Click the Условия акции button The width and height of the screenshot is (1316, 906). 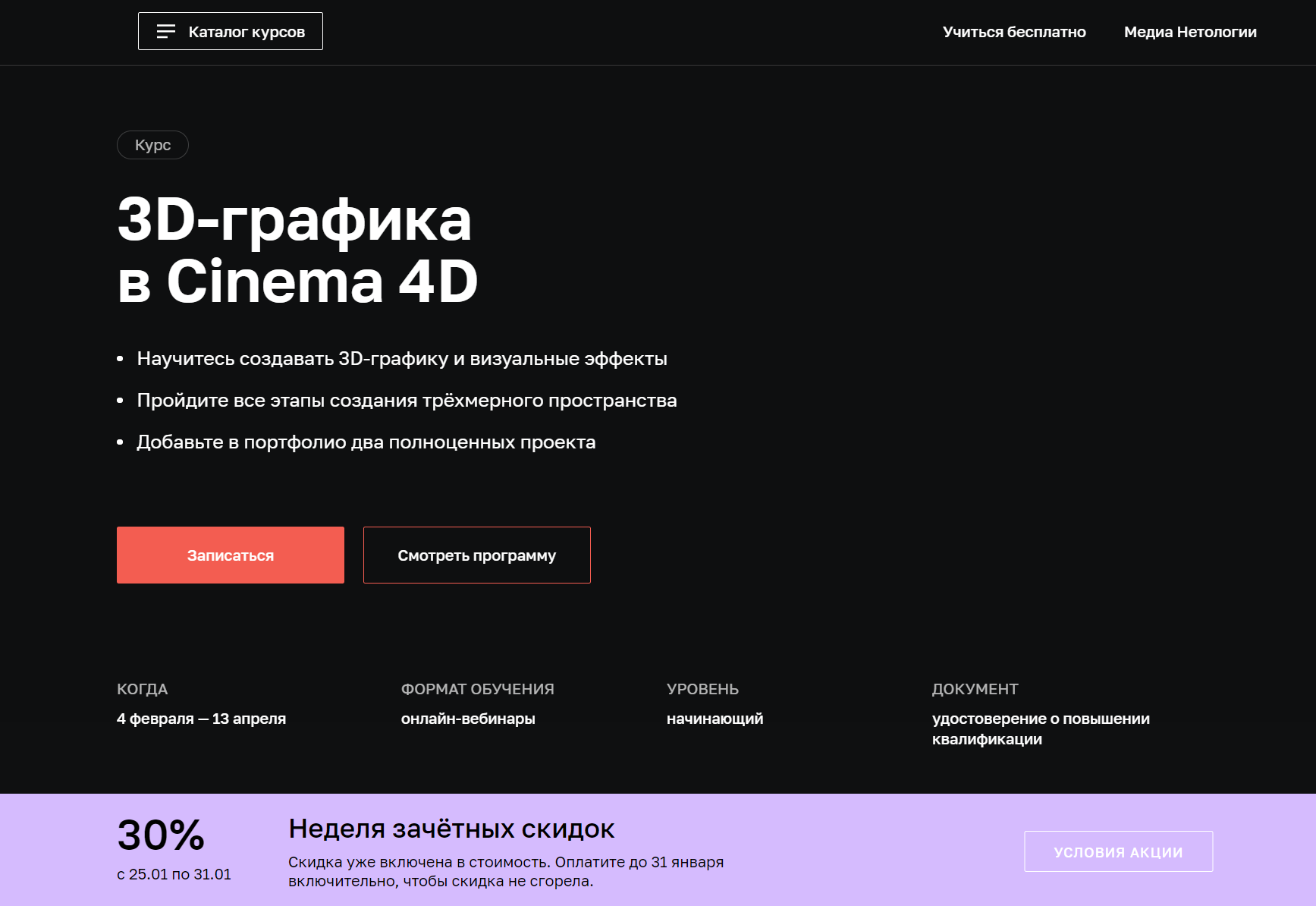point(1118,851)
